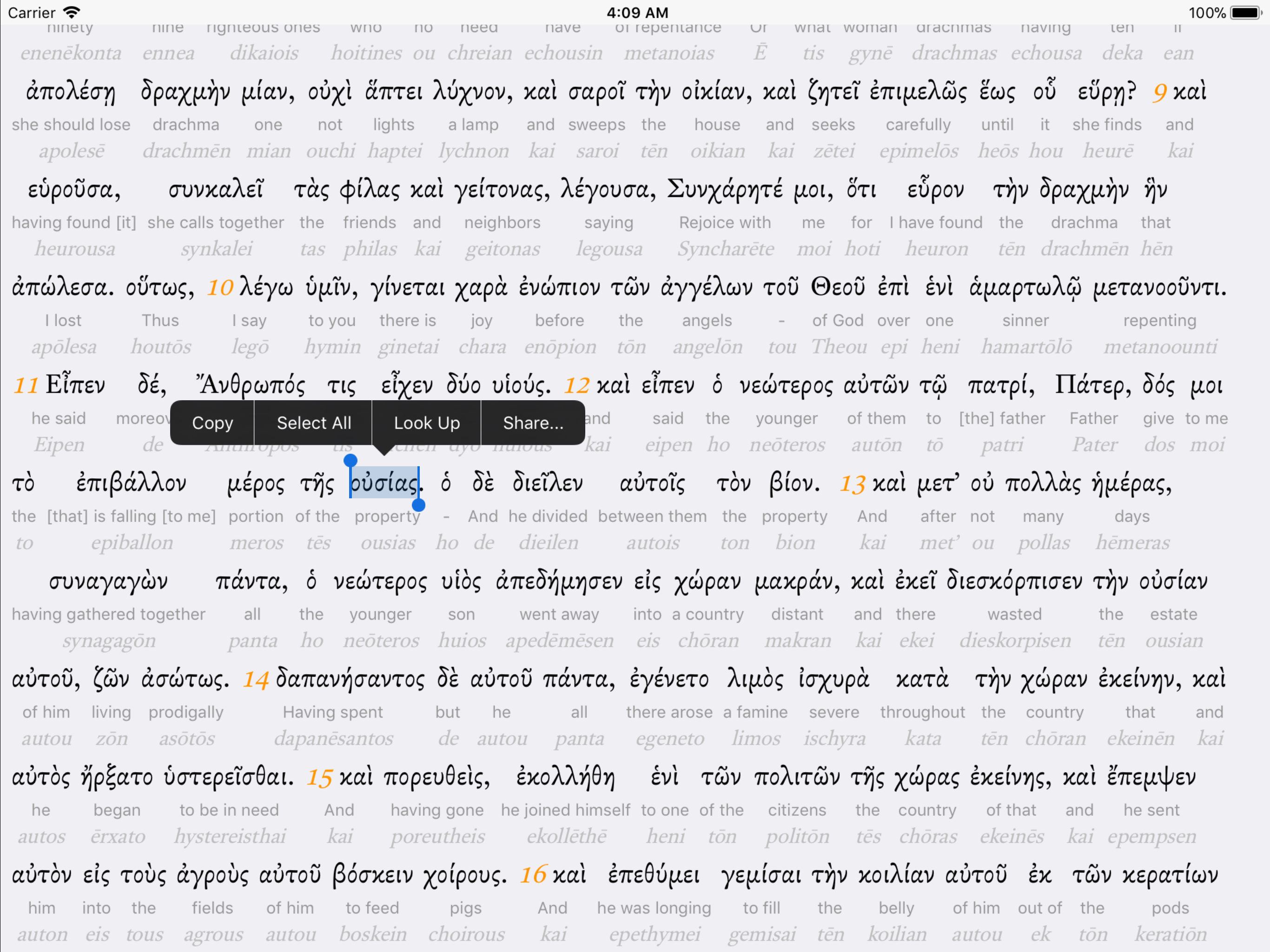Image resolution: width=1270 pixels, height=952 pixels.
Task: Tap orange verse number 10
Action: pyautogui.click(x=220, y=288)
